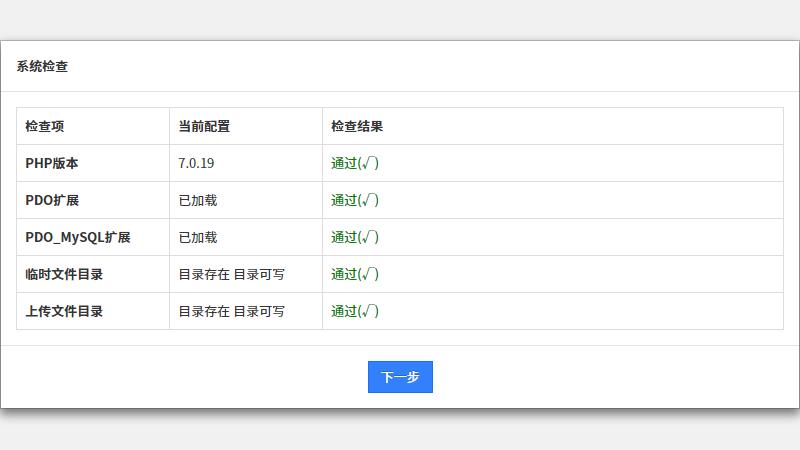The image size is (800, 450).
Task: Click 目录存在 目录可写 in the 上传文件目录 row
Action: click(232, 311)
